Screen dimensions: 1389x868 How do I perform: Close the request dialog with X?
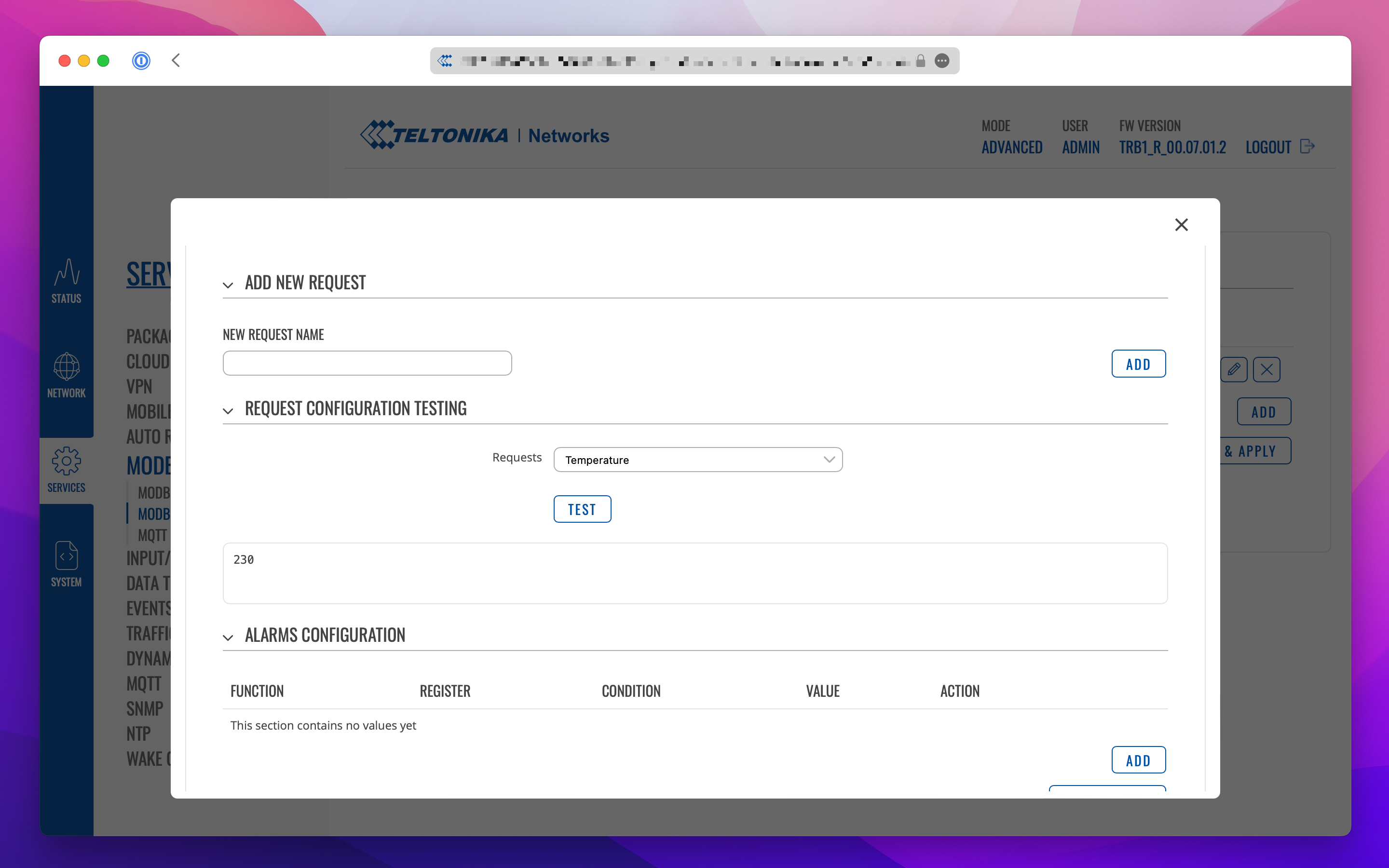coord(1181,224)
